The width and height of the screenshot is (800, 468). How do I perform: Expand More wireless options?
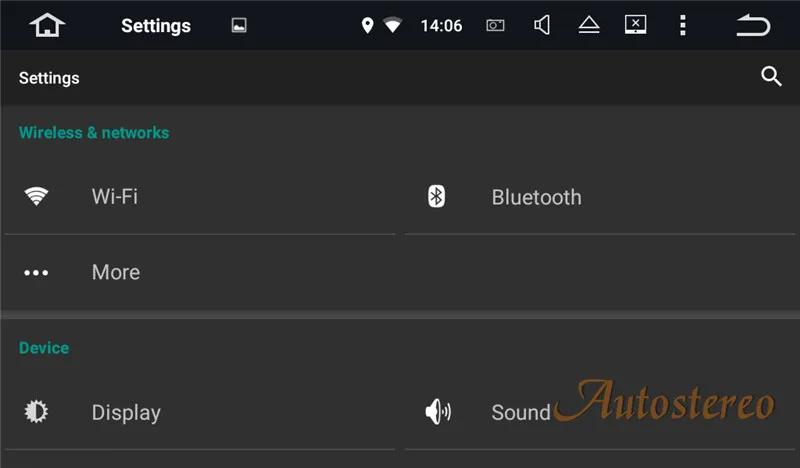pyautogui.click(x=200, y=272)
